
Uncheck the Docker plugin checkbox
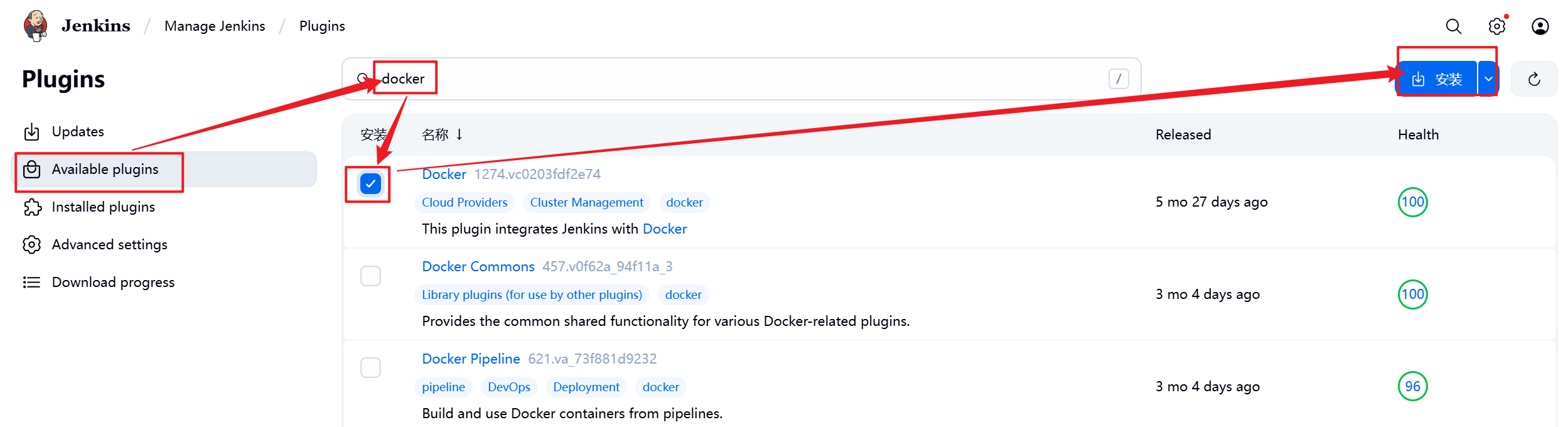click(x=371, y=184)
